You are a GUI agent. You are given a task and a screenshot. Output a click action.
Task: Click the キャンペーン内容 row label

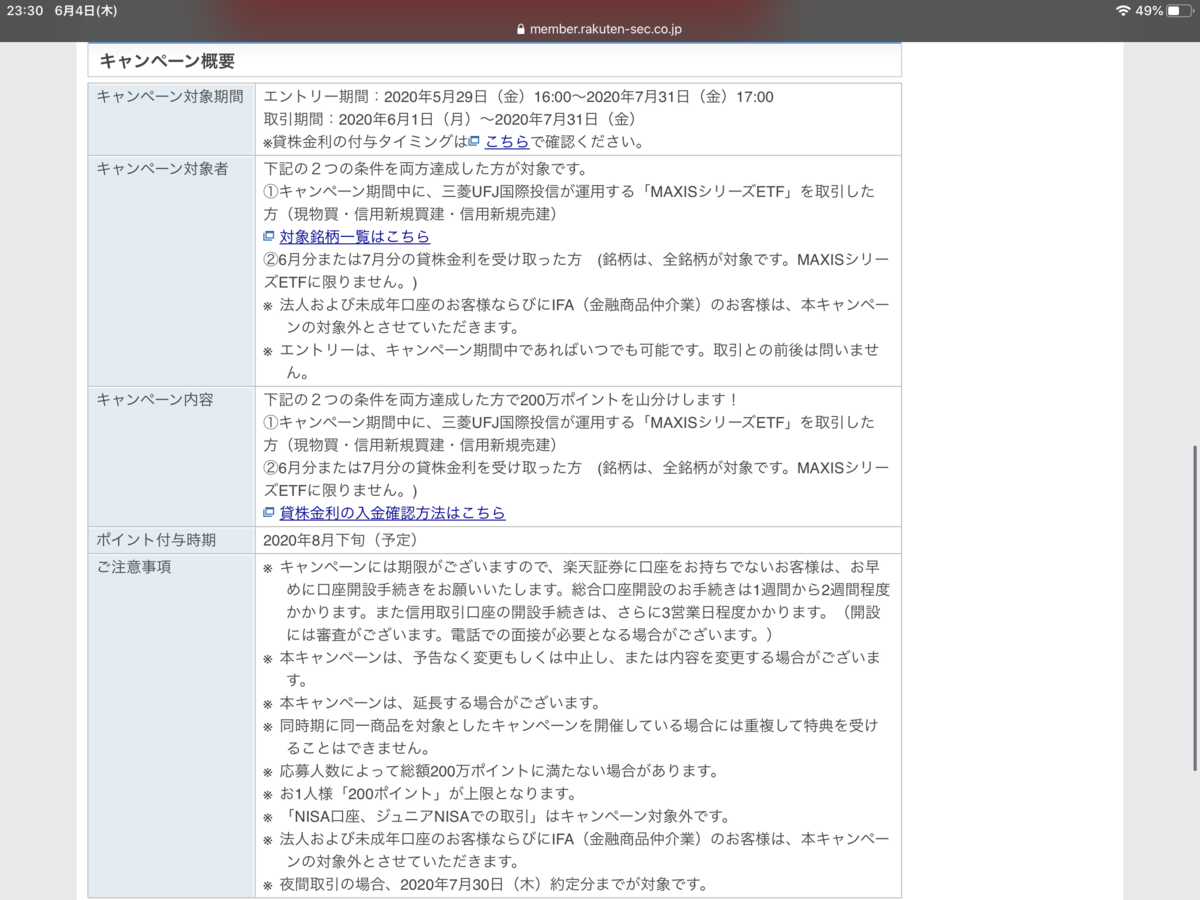click(x=155, y=398)
